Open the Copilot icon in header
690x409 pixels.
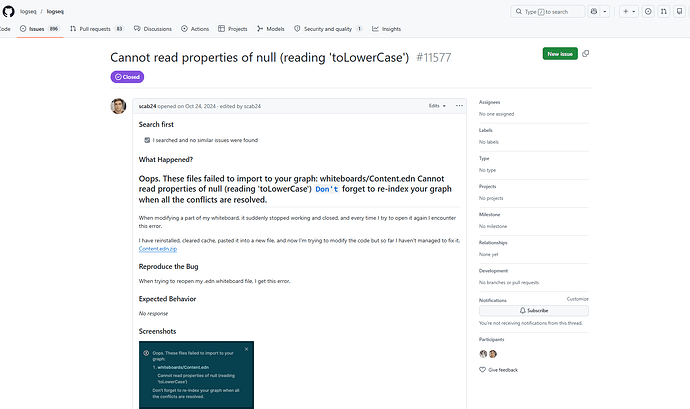594,11
